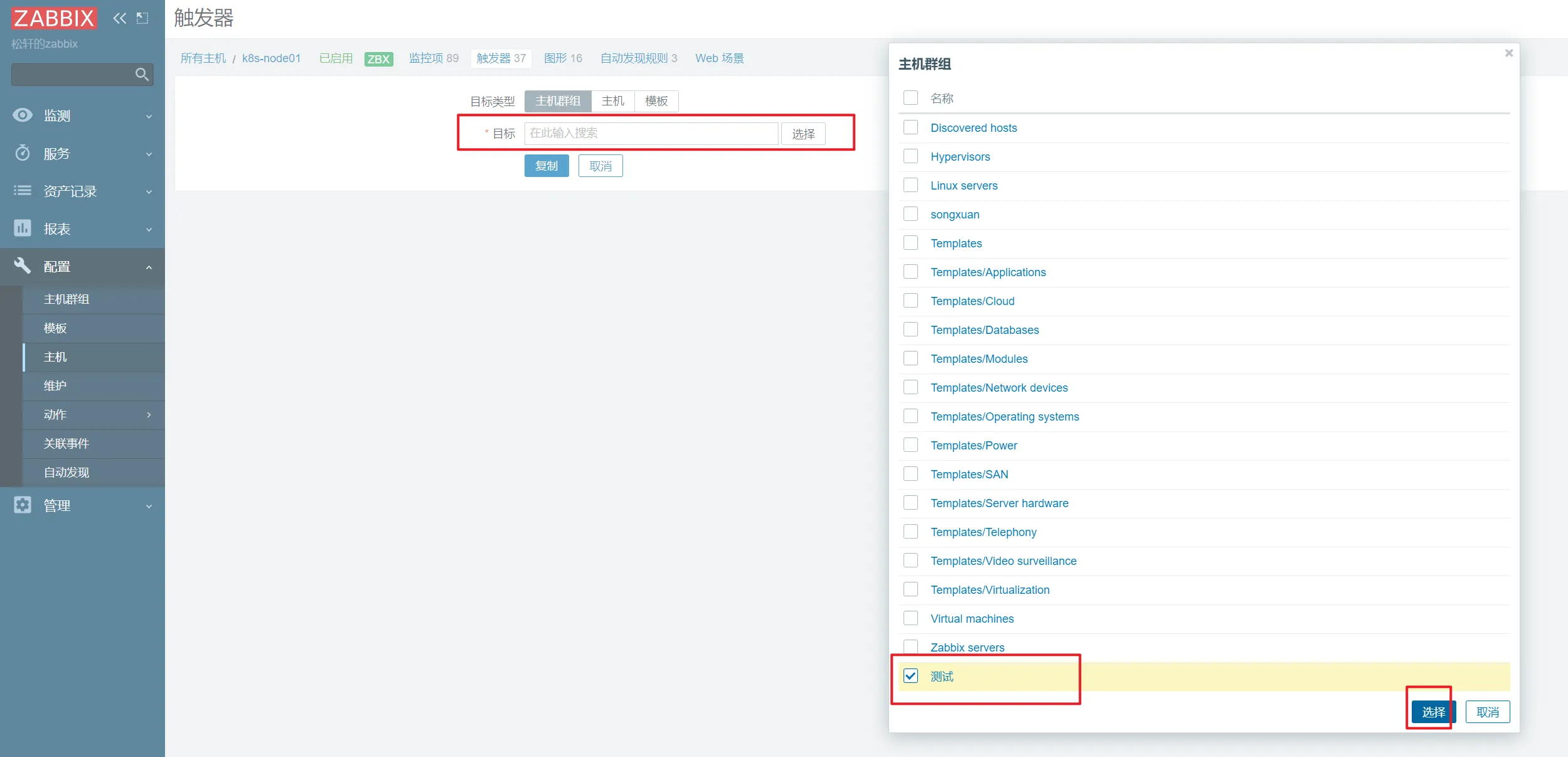The image size is (1568, 757).
Task: Click the 目标 search input field
Action: tap(651, 133)
